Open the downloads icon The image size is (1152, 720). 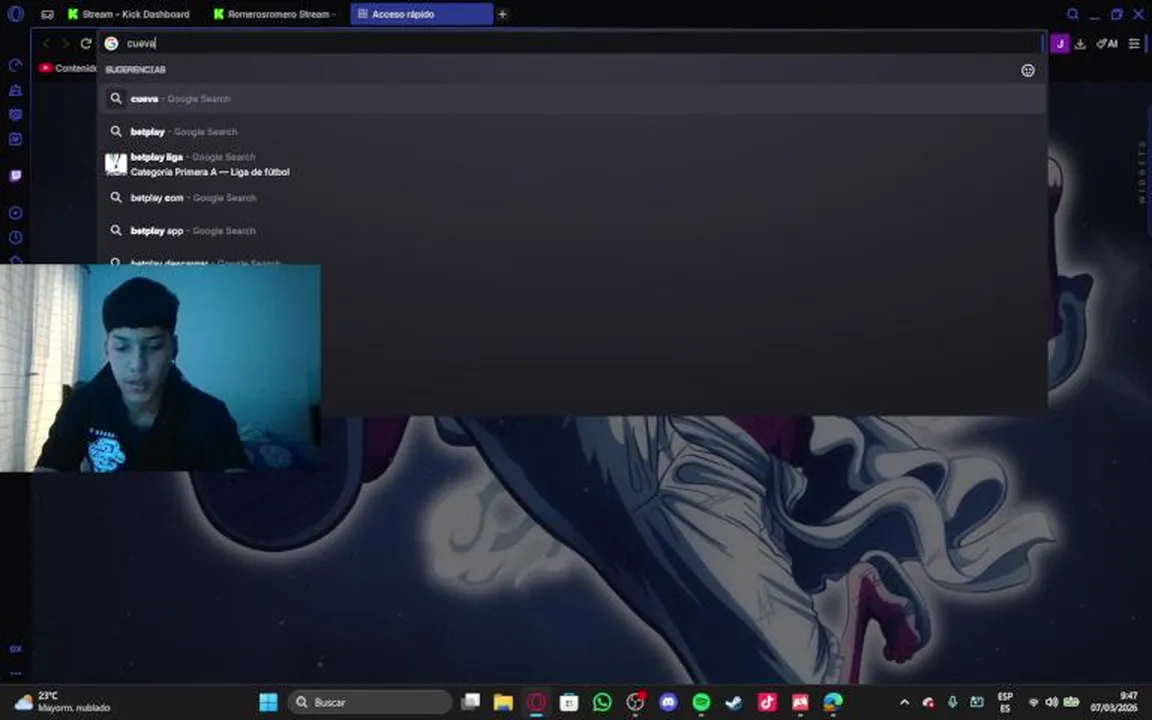pos(1080,43)
